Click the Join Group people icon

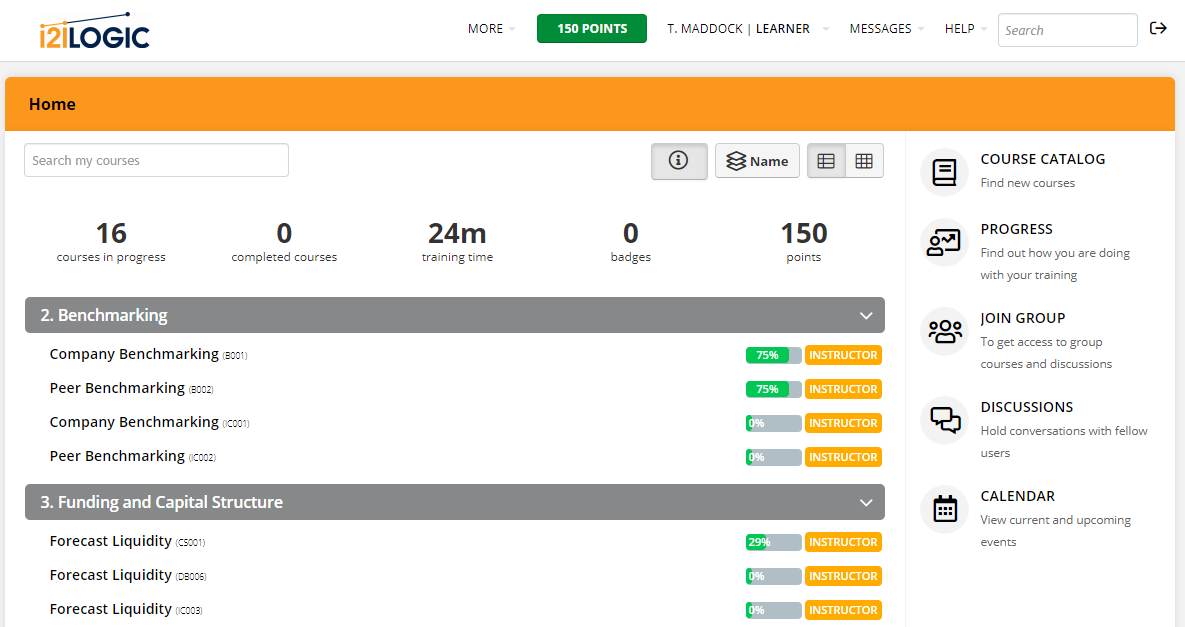[944, 331]
